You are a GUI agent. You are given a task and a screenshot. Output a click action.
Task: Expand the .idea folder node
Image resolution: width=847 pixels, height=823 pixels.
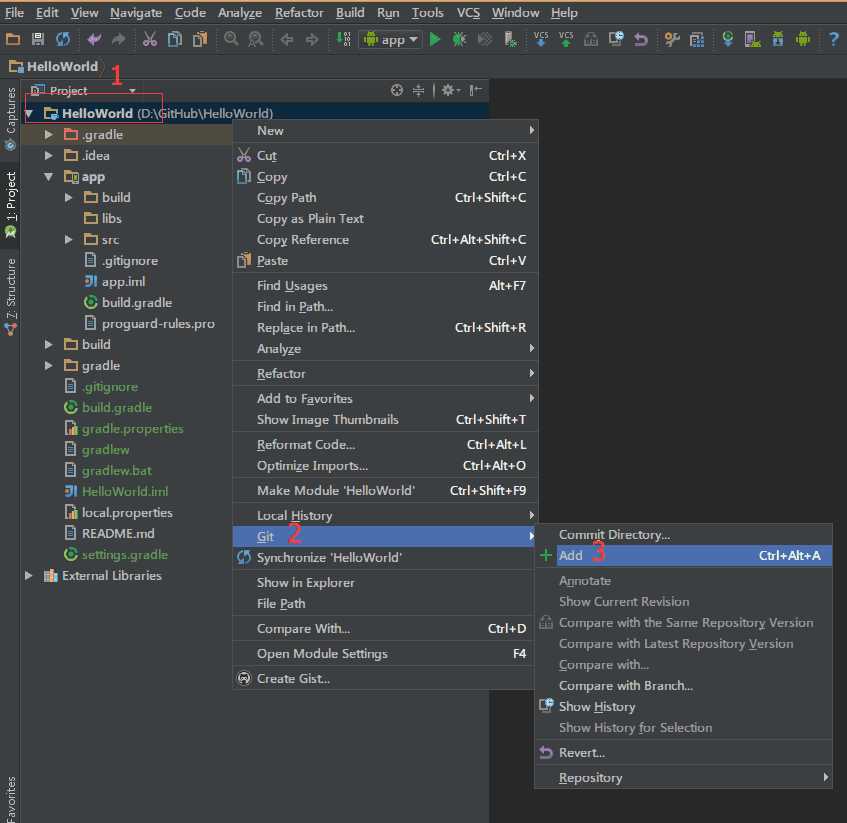click(49, 156)
